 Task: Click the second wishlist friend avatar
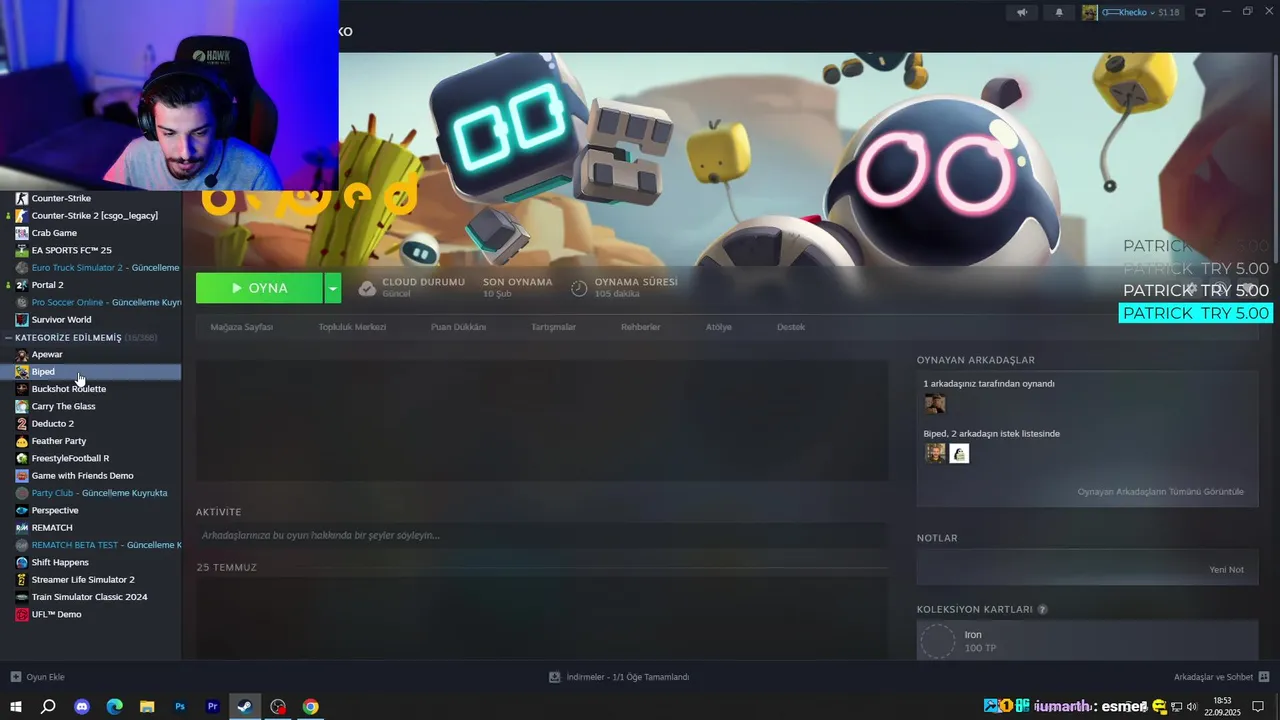tap(959, 454)
